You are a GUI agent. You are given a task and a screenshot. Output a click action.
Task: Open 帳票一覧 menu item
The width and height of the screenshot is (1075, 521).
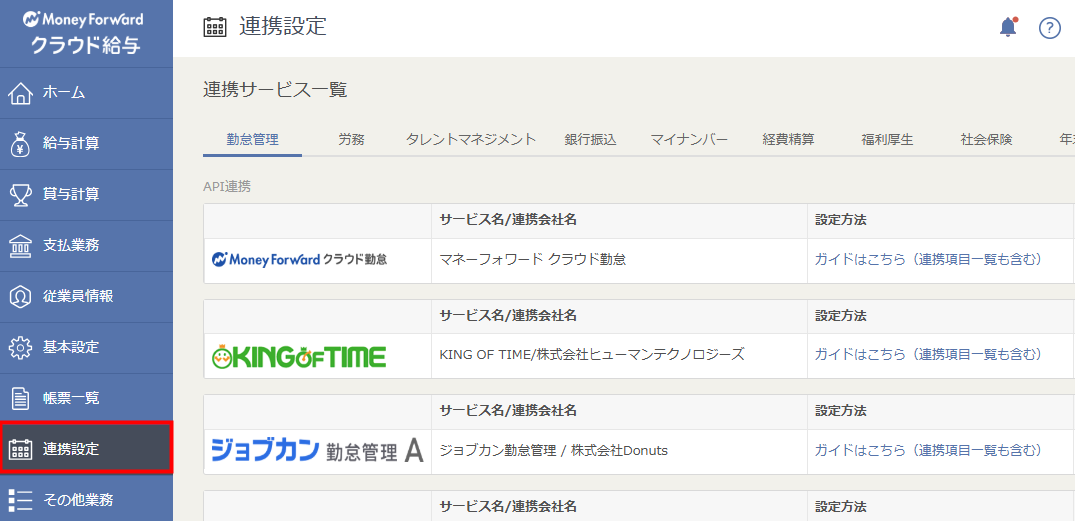pos(86,398)
